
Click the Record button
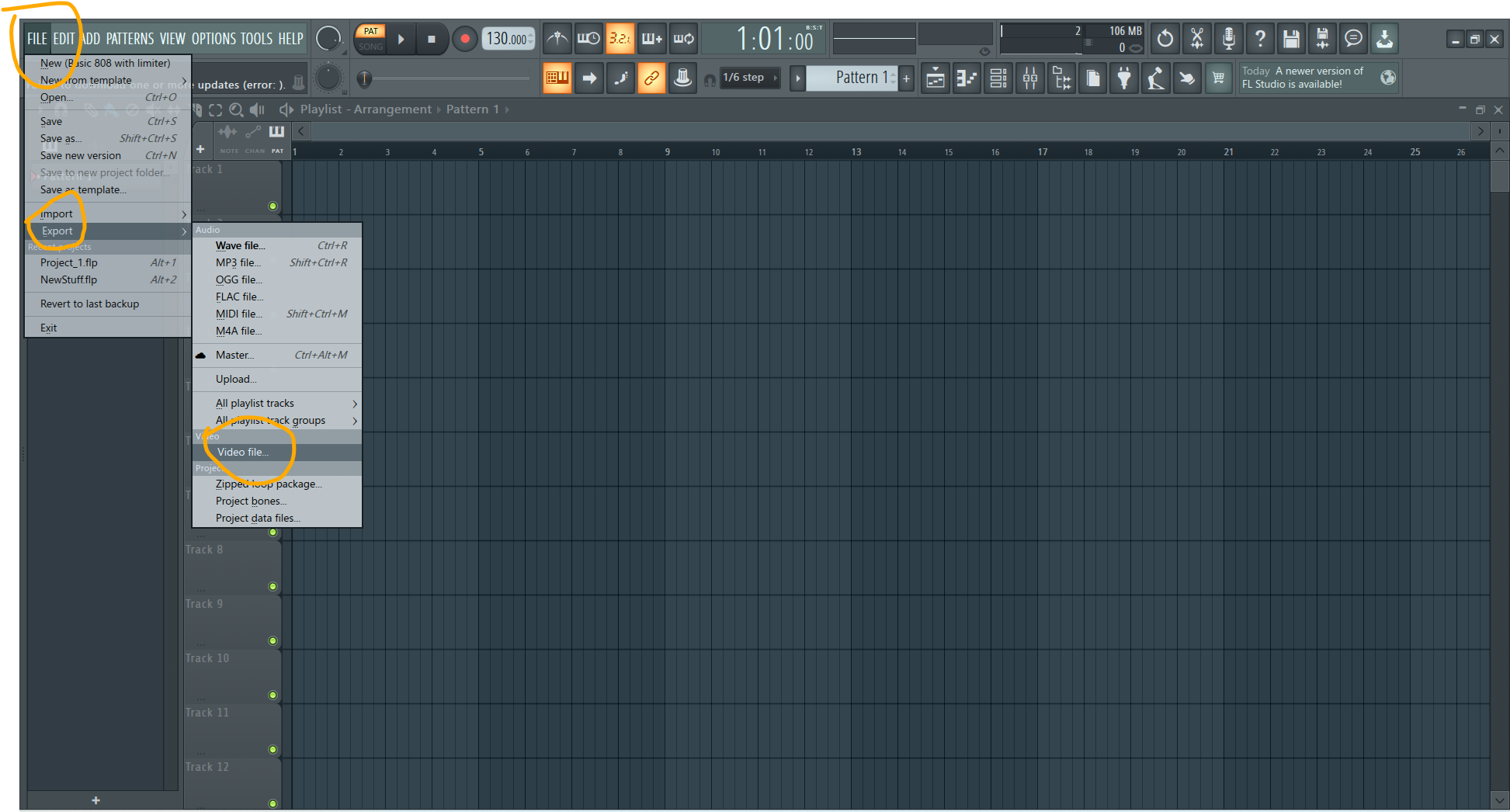[464, 39]
